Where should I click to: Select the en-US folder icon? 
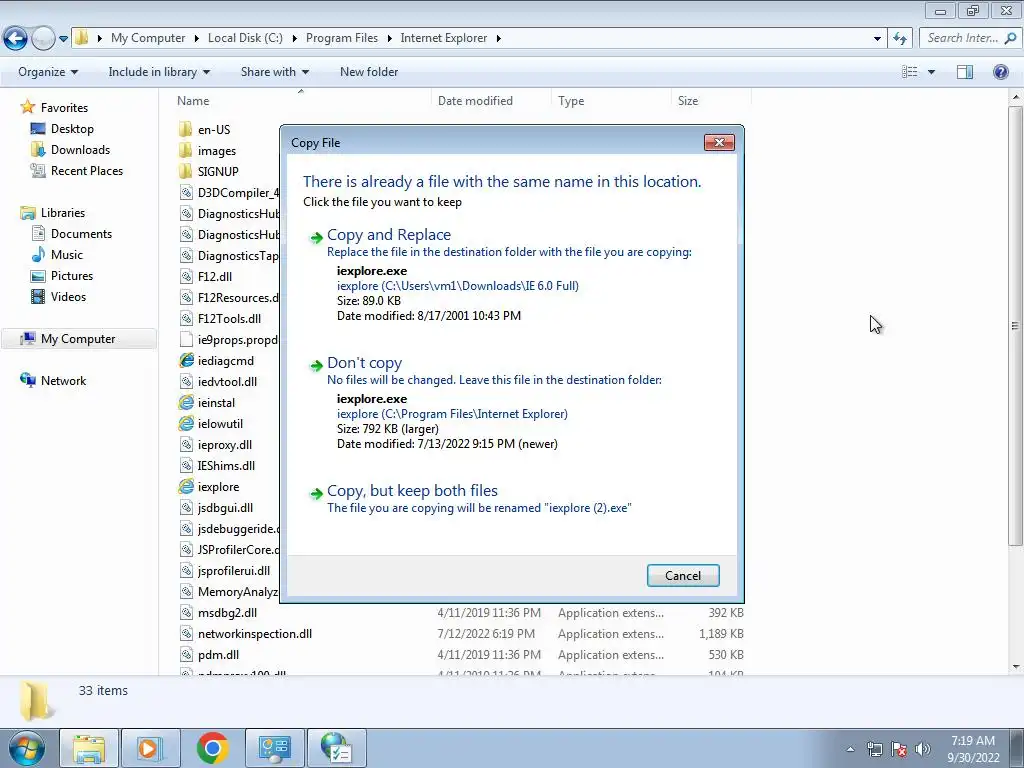click(185, 129)
